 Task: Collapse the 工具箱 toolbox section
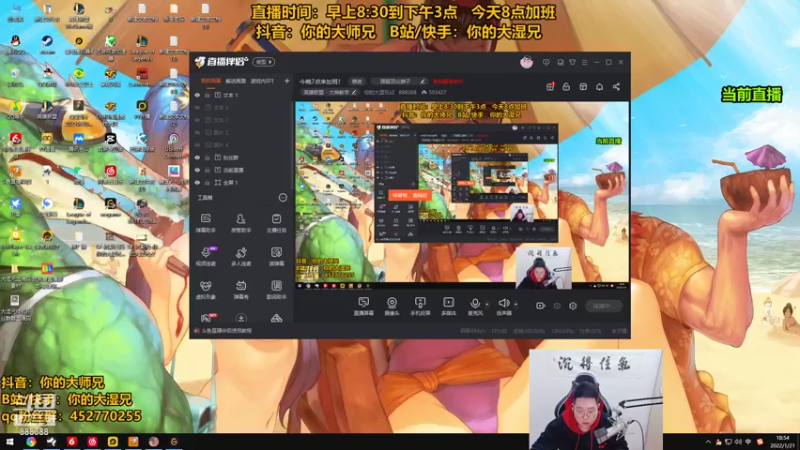[x=283, y=197]
